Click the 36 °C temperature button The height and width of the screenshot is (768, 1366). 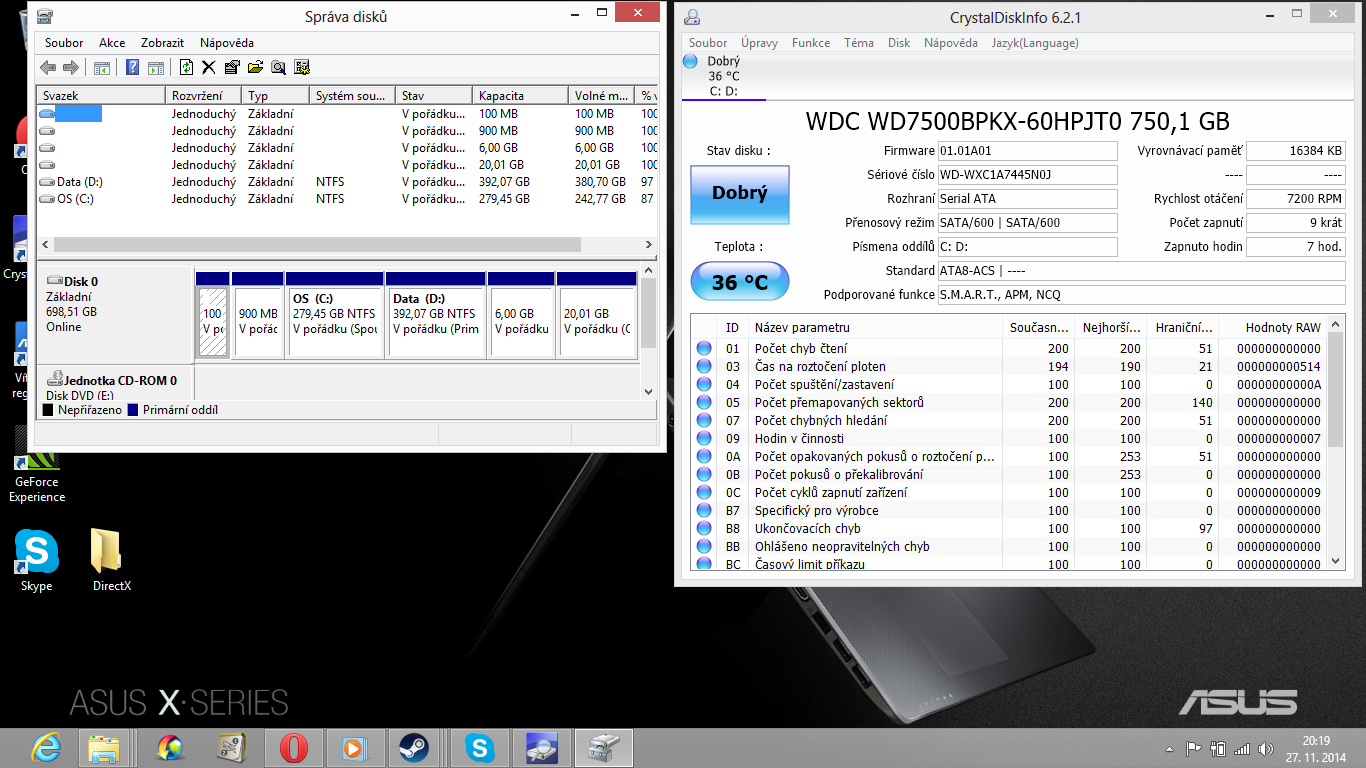pos(739,283)
